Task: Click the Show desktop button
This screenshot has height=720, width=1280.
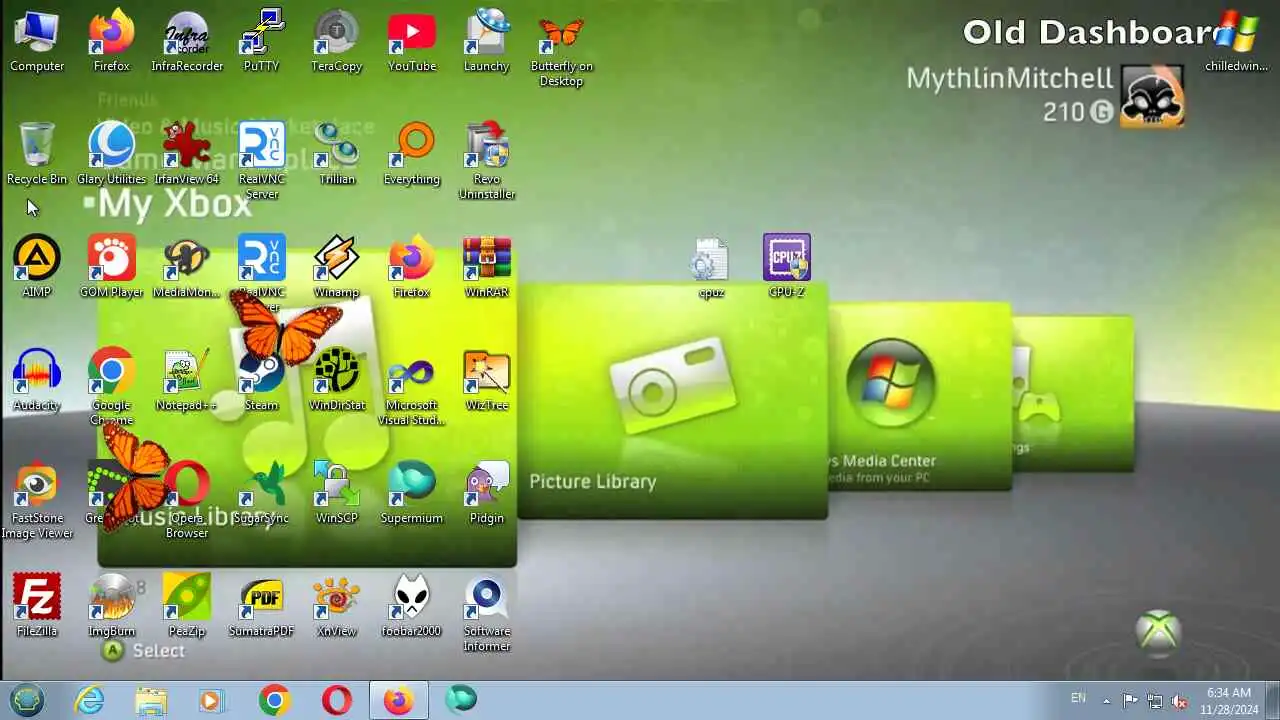Action: point(1272,700)
